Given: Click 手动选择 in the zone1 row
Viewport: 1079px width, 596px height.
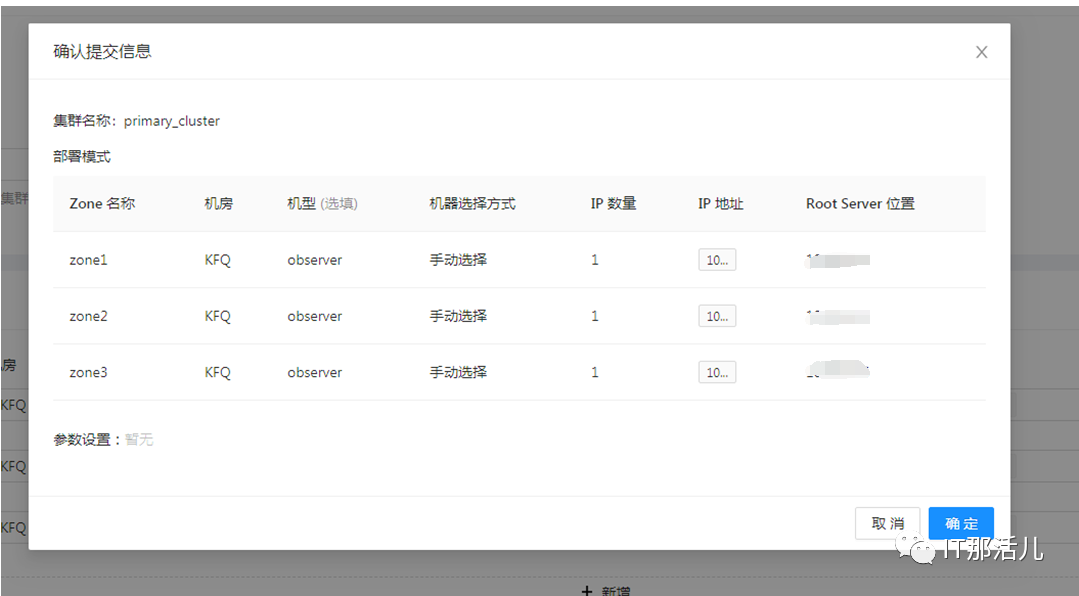Looking at the screenshot, I should tap(458, 259).
